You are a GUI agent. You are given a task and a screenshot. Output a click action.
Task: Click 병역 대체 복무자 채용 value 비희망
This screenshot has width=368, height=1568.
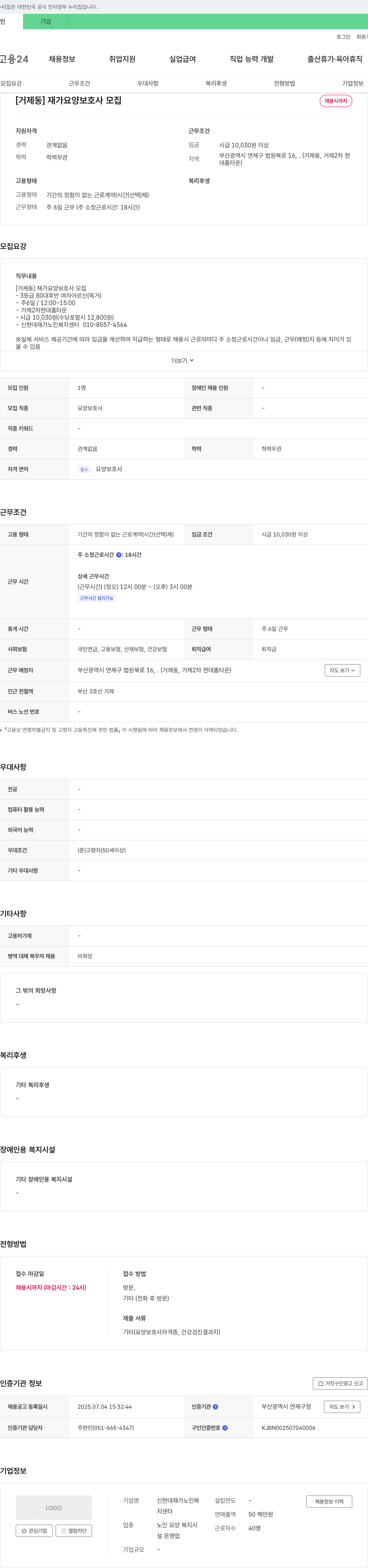point(85,956)
